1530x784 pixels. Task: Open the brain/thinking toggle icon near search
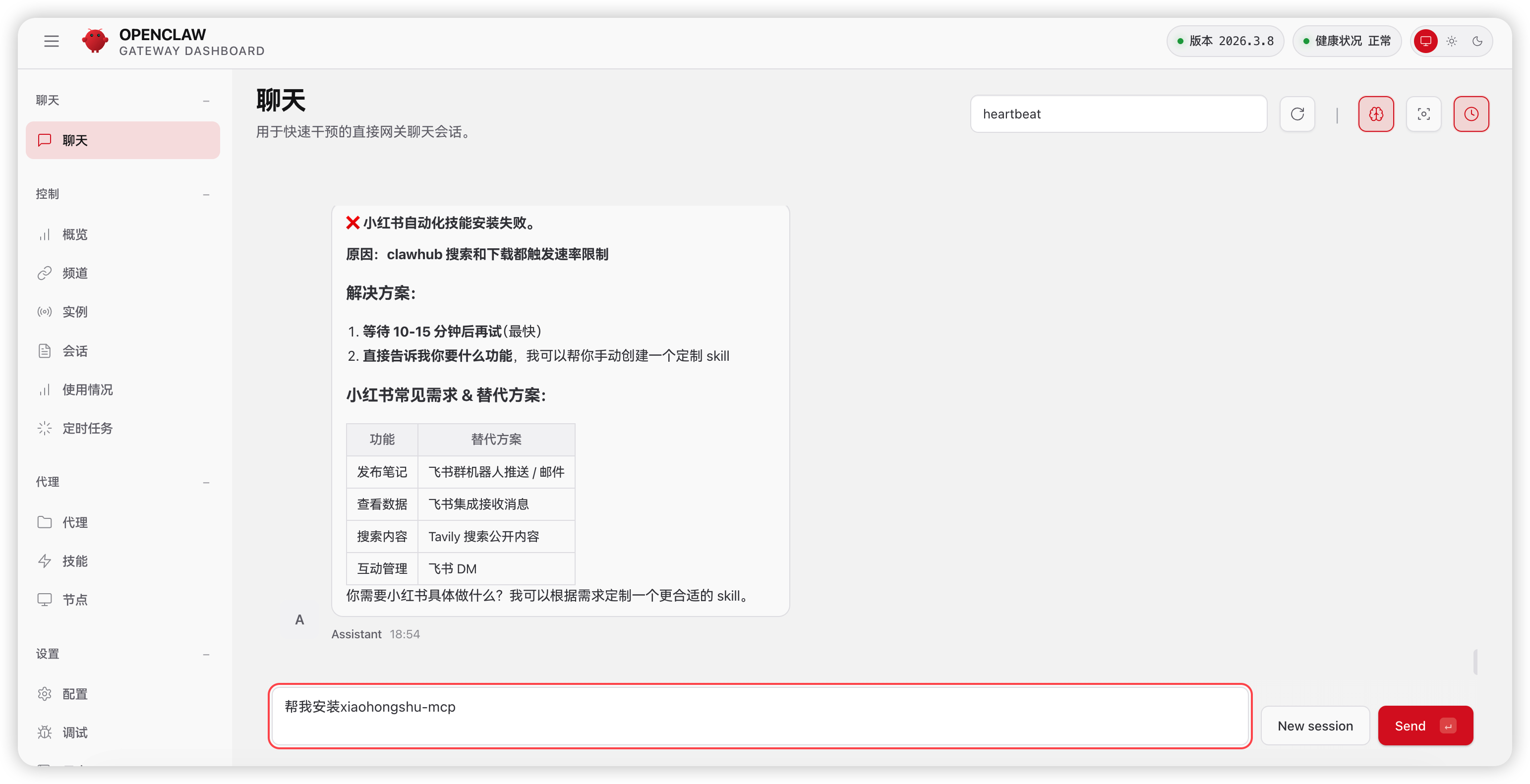click(1376, 113)
